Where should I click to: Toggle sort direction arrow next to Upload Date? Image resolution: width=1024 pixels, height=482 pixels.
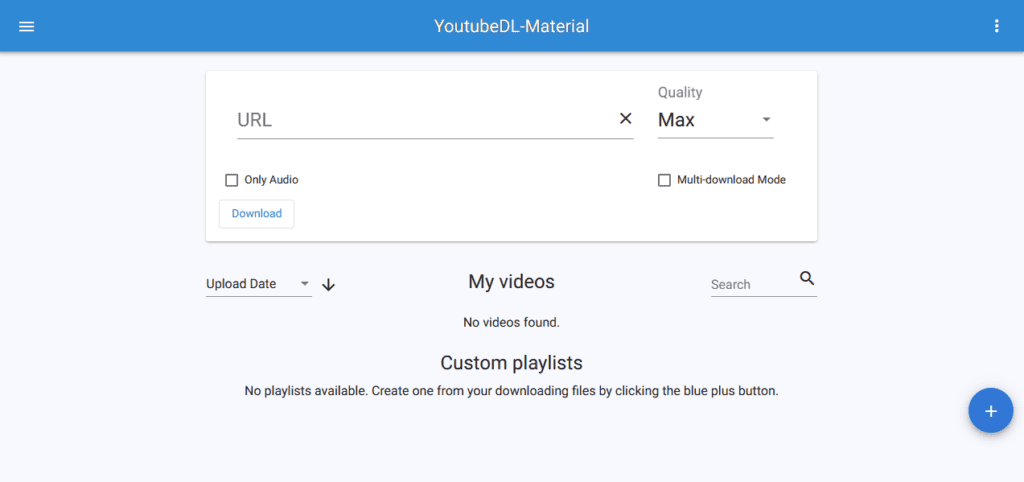tap(328, 285)
